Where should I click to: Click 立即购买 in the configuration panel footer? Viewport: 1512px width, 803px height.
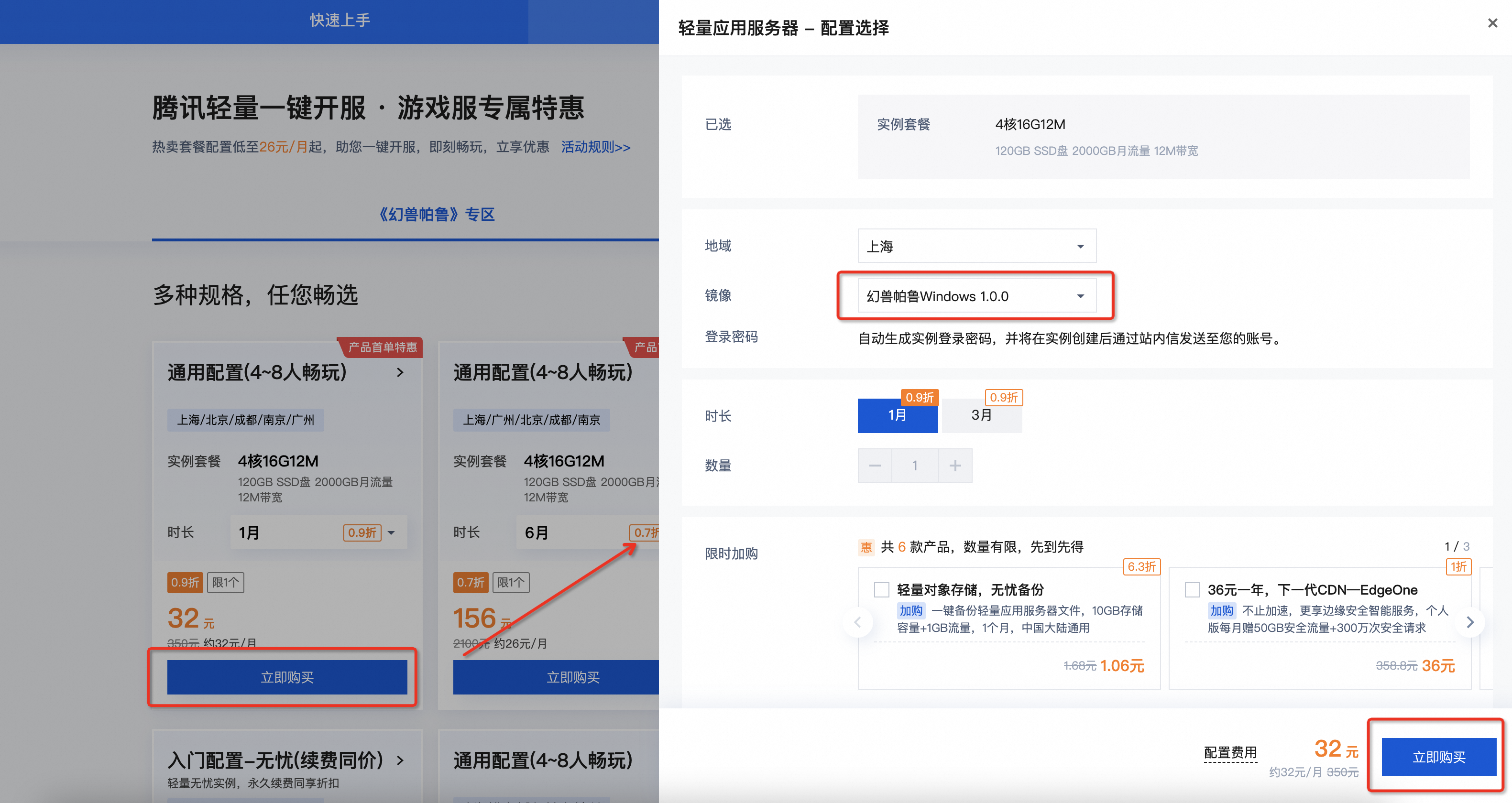tap(1439, 757)
